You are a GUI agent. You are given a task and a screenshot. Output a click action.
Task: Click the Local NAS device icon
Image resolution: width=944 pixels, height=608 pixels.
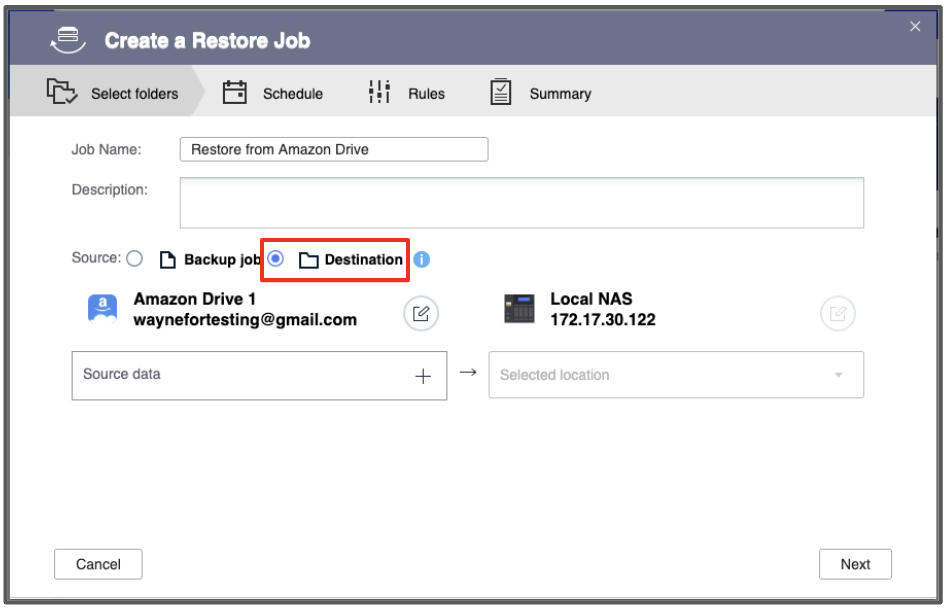click(520, 310)
